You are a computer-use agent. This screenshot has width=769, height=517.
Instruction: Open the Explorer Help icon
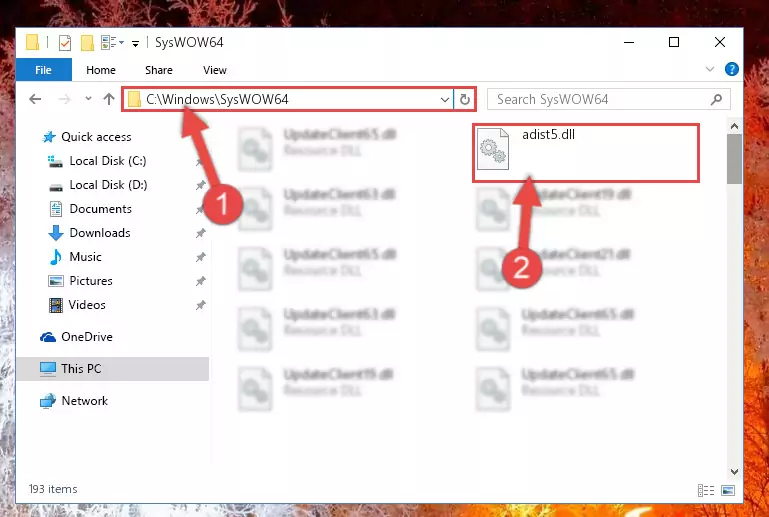731,69
